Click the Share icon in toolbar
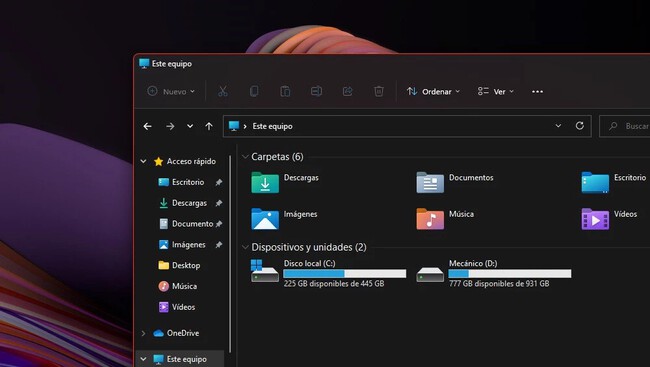The image size is (650, 367). coord(347,91)
